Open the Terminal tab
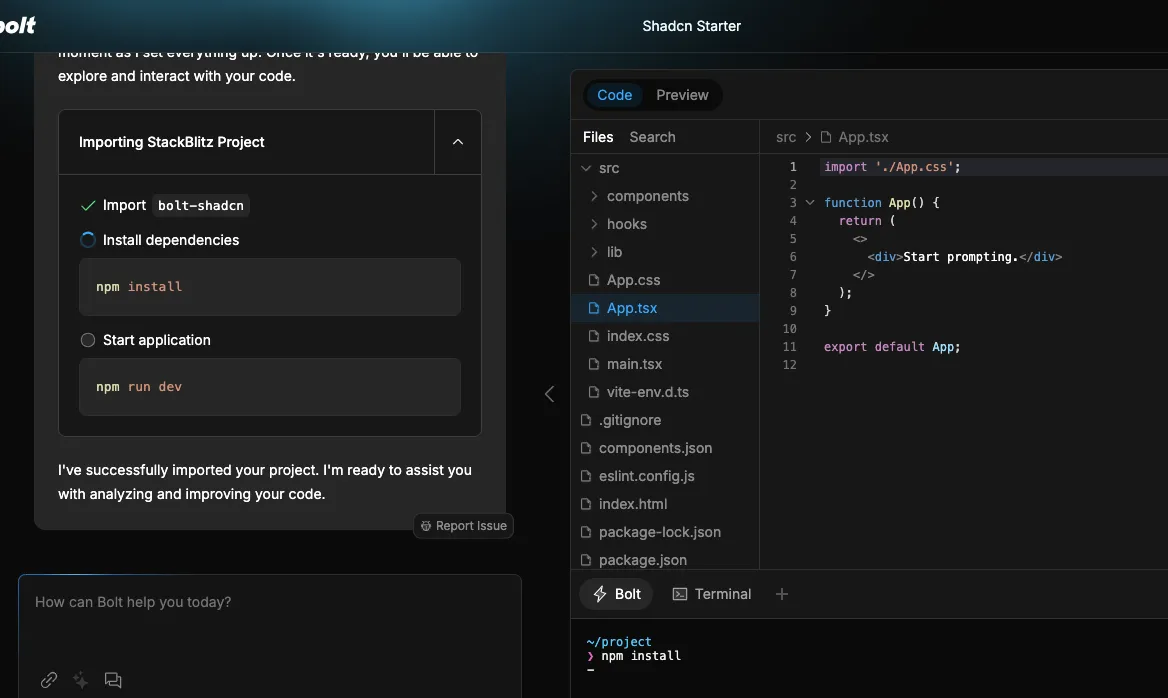Viewport: 1168px width, 698px height. (x=712, y=594)
